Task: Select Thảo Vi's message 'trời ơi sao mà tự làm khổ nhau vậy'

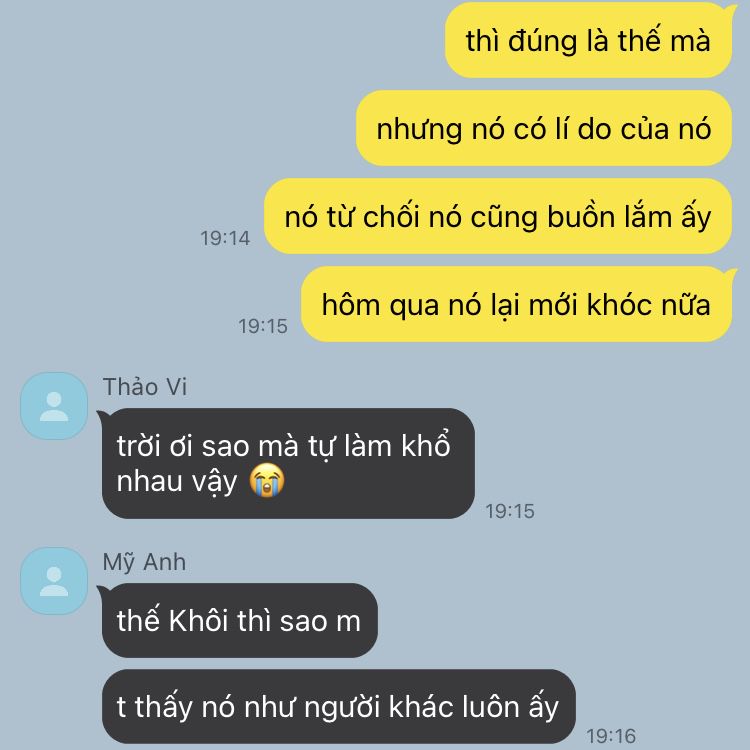Action: [x=288, y=463]
